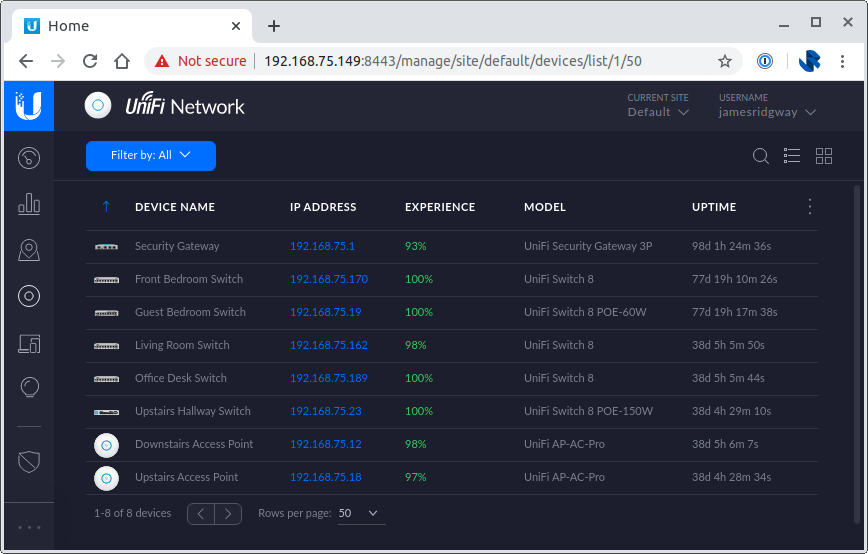This screenshot has height=554, width=868.
Task: Click the Downstairs Access Point device icon
Action: pos(106,445)
